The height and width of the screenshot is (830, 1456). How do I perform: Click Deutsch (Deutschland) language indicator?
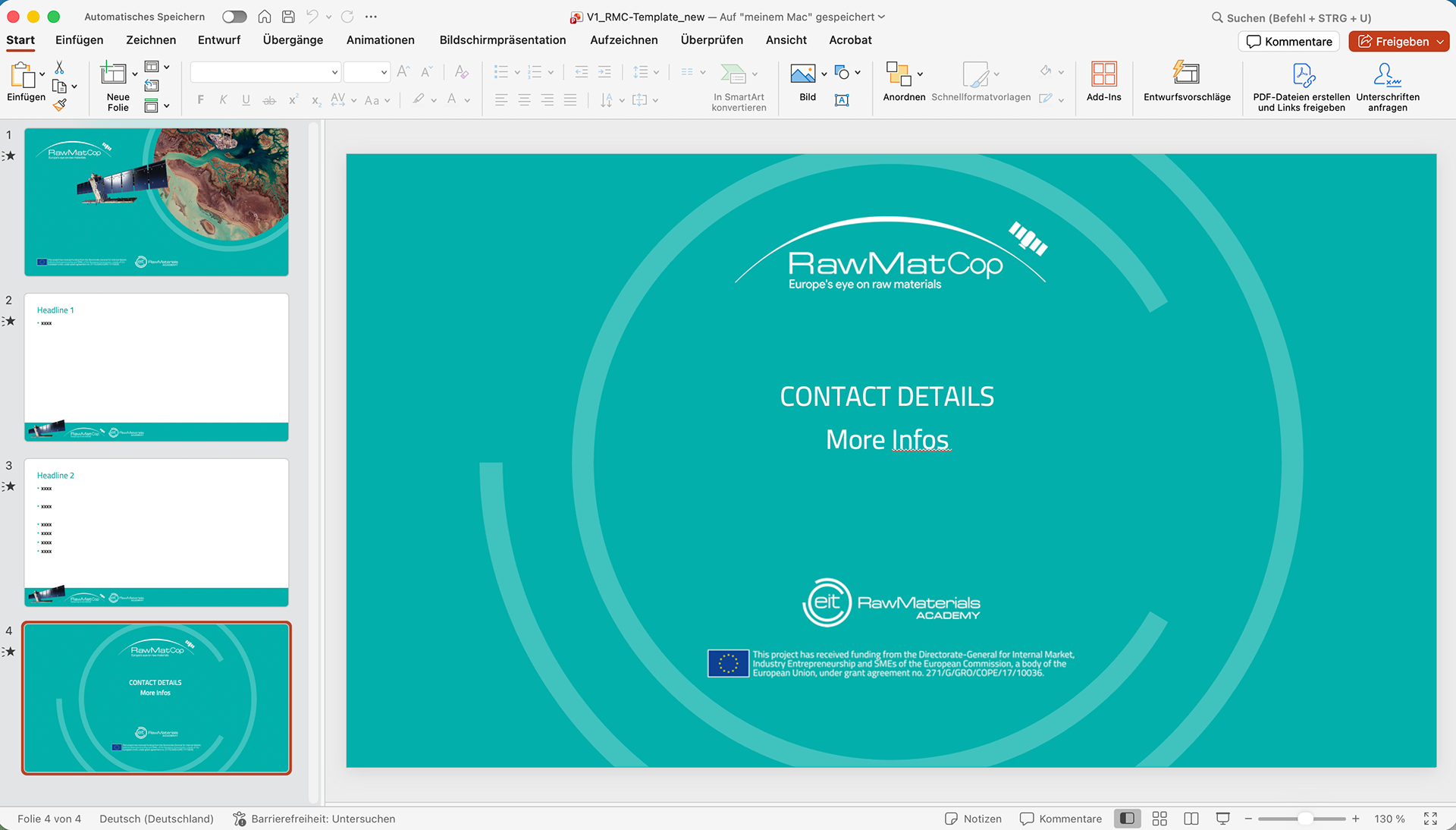tap(157, 819)
